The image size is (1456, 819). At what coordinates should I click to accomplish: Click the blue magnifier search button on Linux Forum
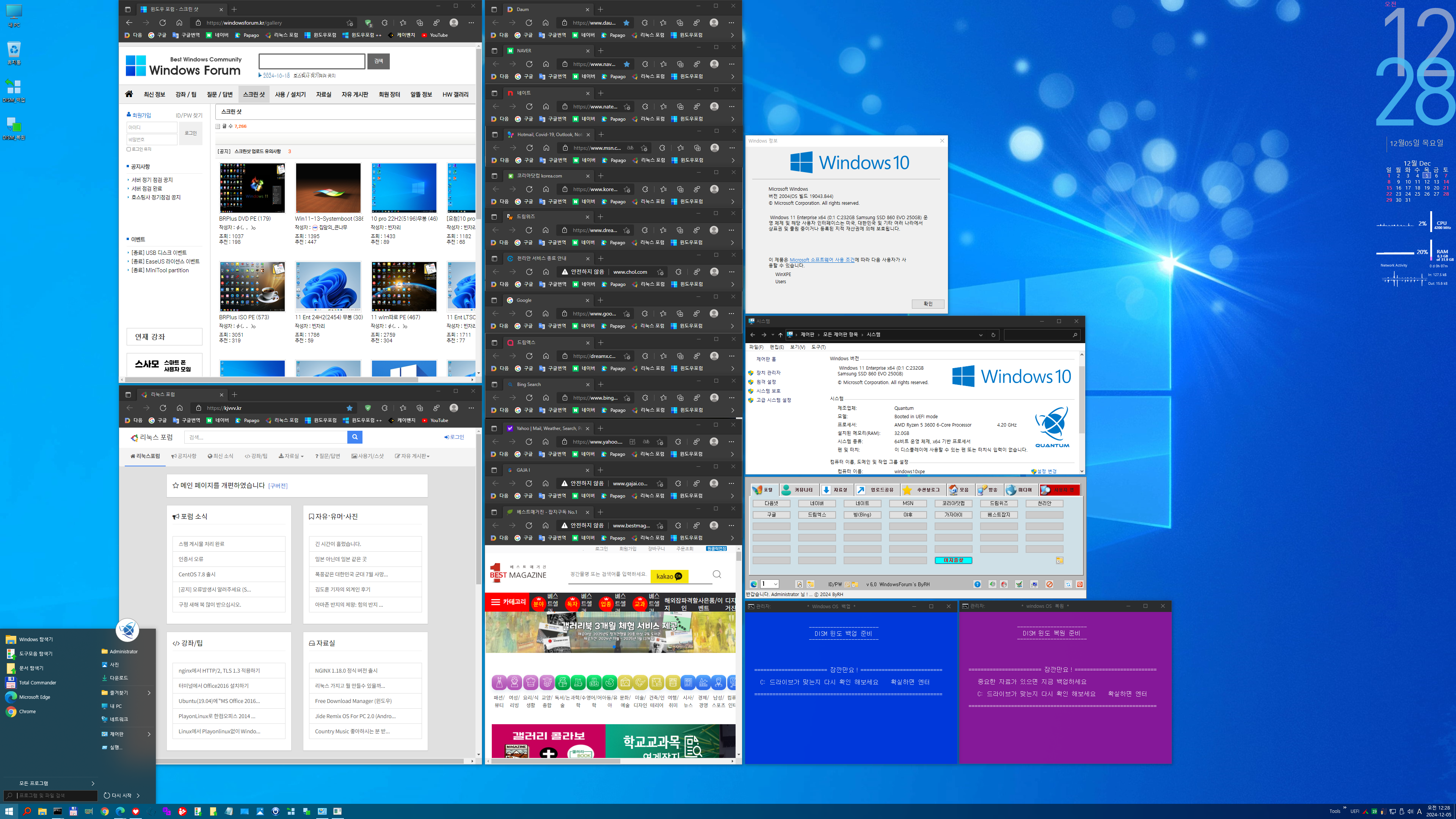point(355,437)
